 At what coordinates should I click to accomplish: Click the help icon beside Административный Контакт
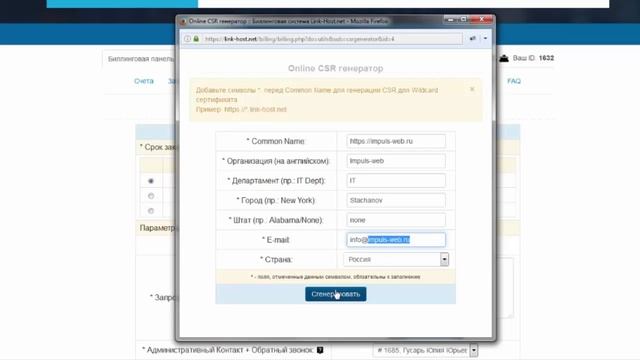(320, 350)
